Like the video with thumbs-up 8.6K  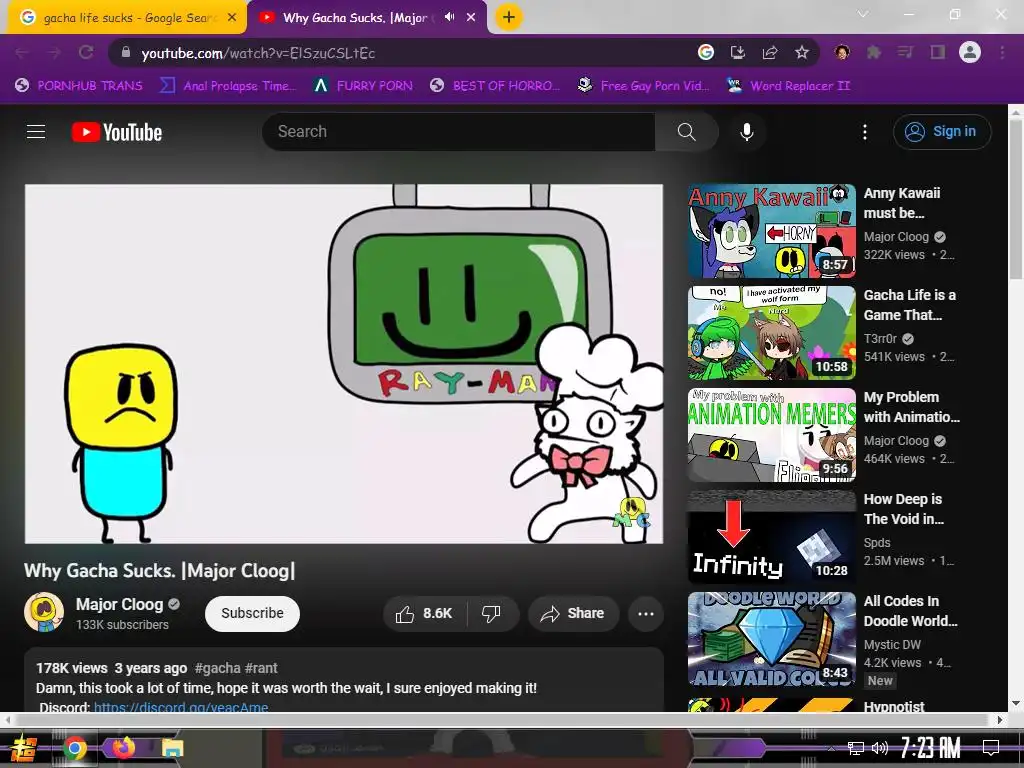[x=424, y=614]
